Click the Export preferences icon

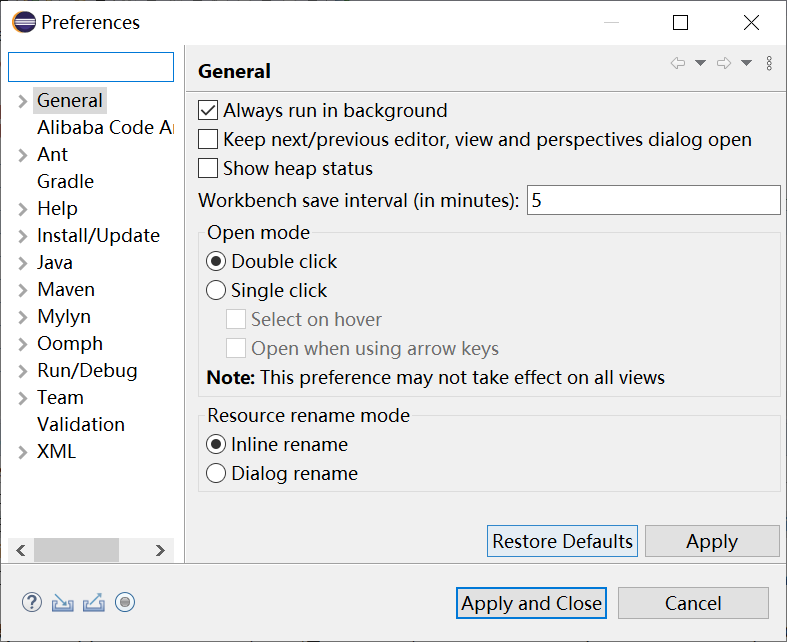(94, 602)
